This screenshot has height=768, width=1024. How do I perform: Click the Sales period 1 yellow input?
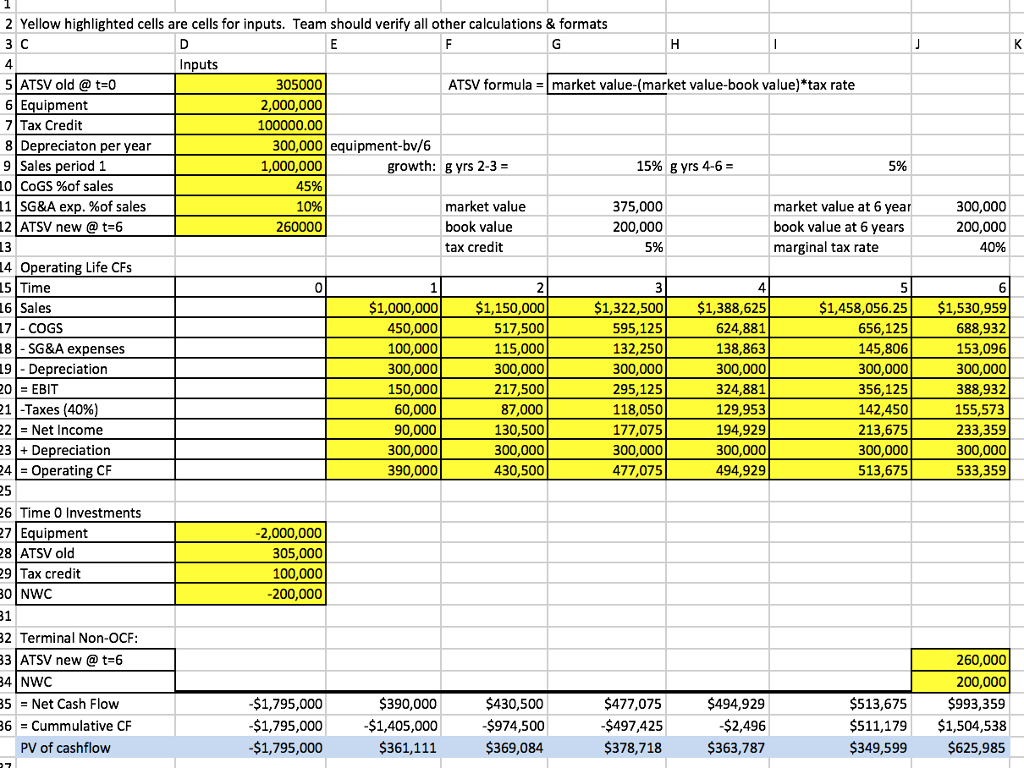(x=250, y=166)
